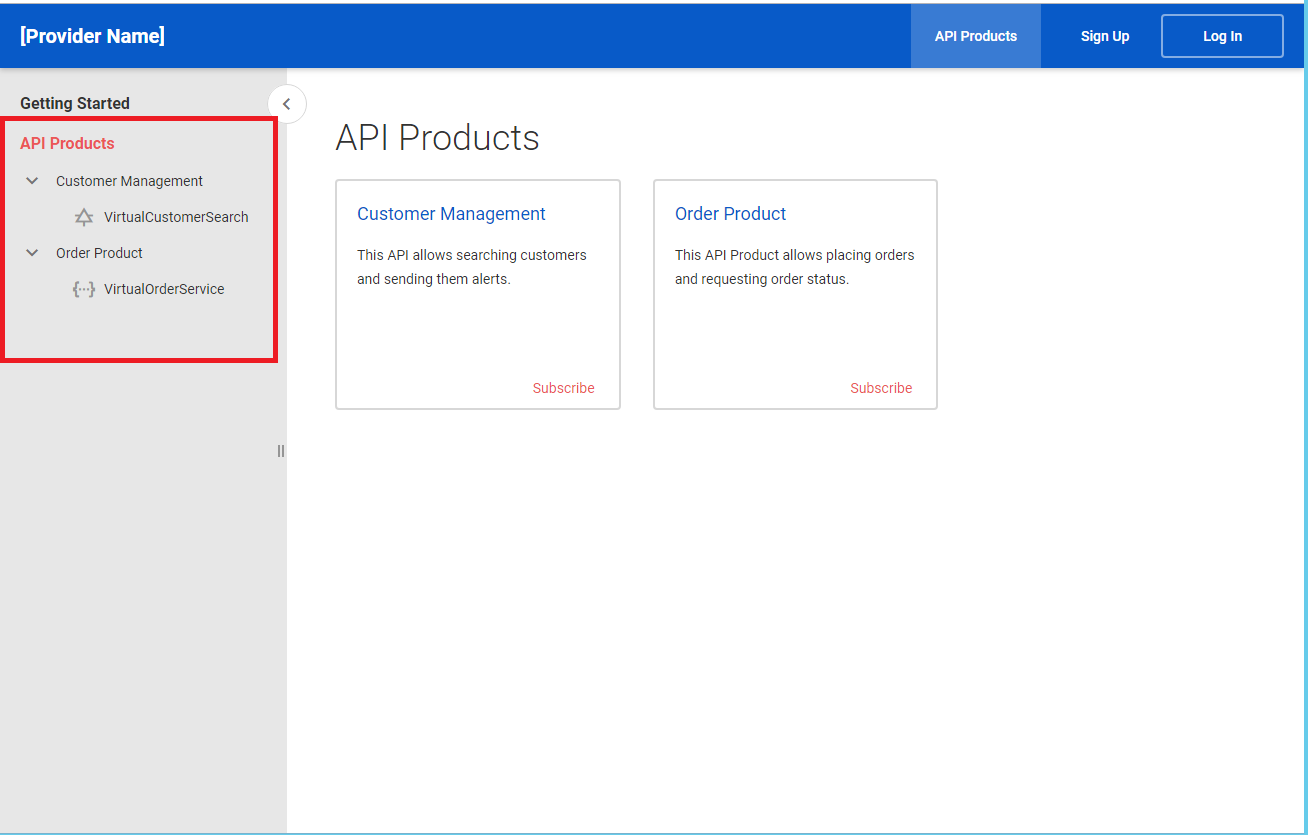
Task: Open the Sign Up page
Action: (1105, 36)
